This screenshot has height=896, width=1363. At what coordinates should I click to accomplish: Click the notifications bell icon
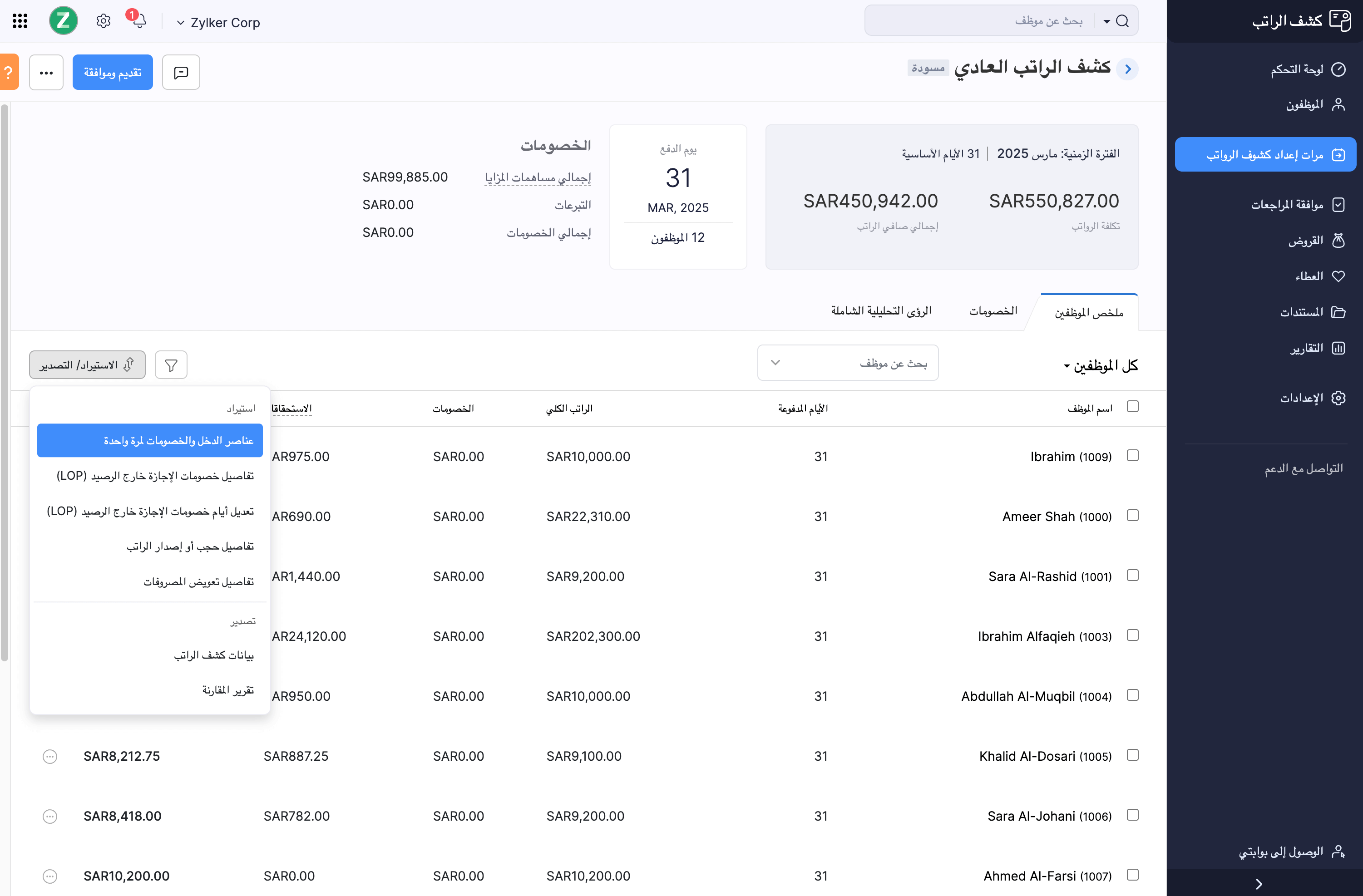(x=139, y=20)
